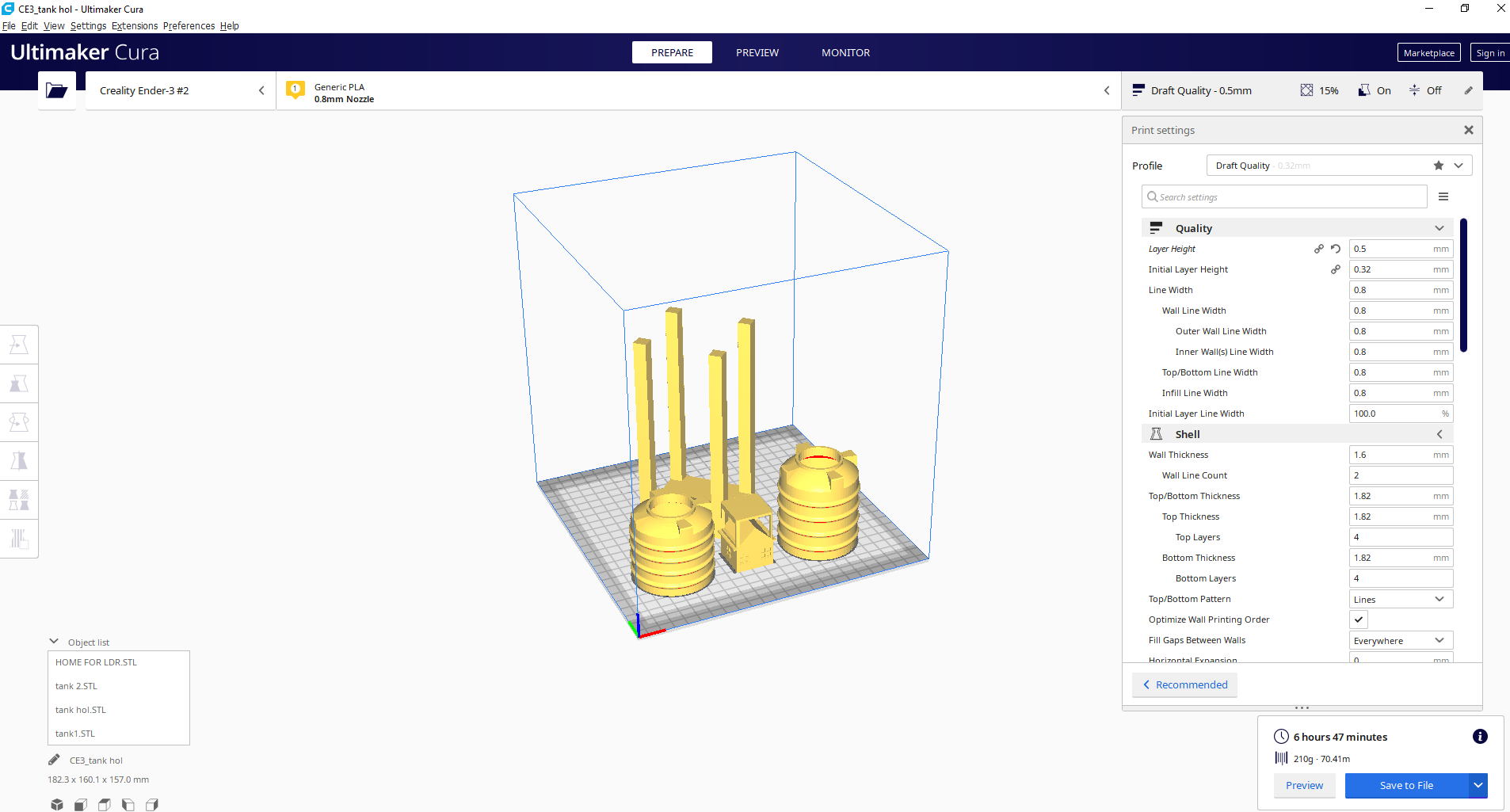
Task: Select tank 2.STL in object list
Action: 119,686
